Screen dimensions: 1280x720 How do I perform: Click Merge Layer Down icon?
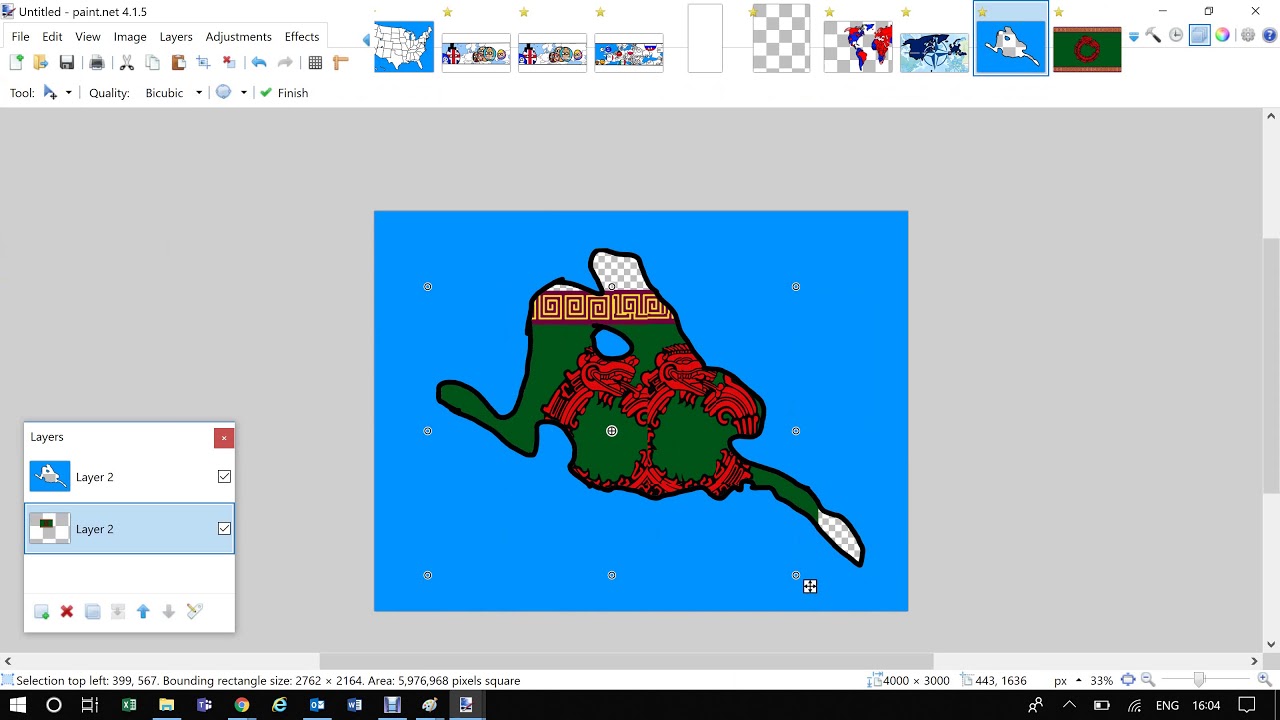point(118,611)
